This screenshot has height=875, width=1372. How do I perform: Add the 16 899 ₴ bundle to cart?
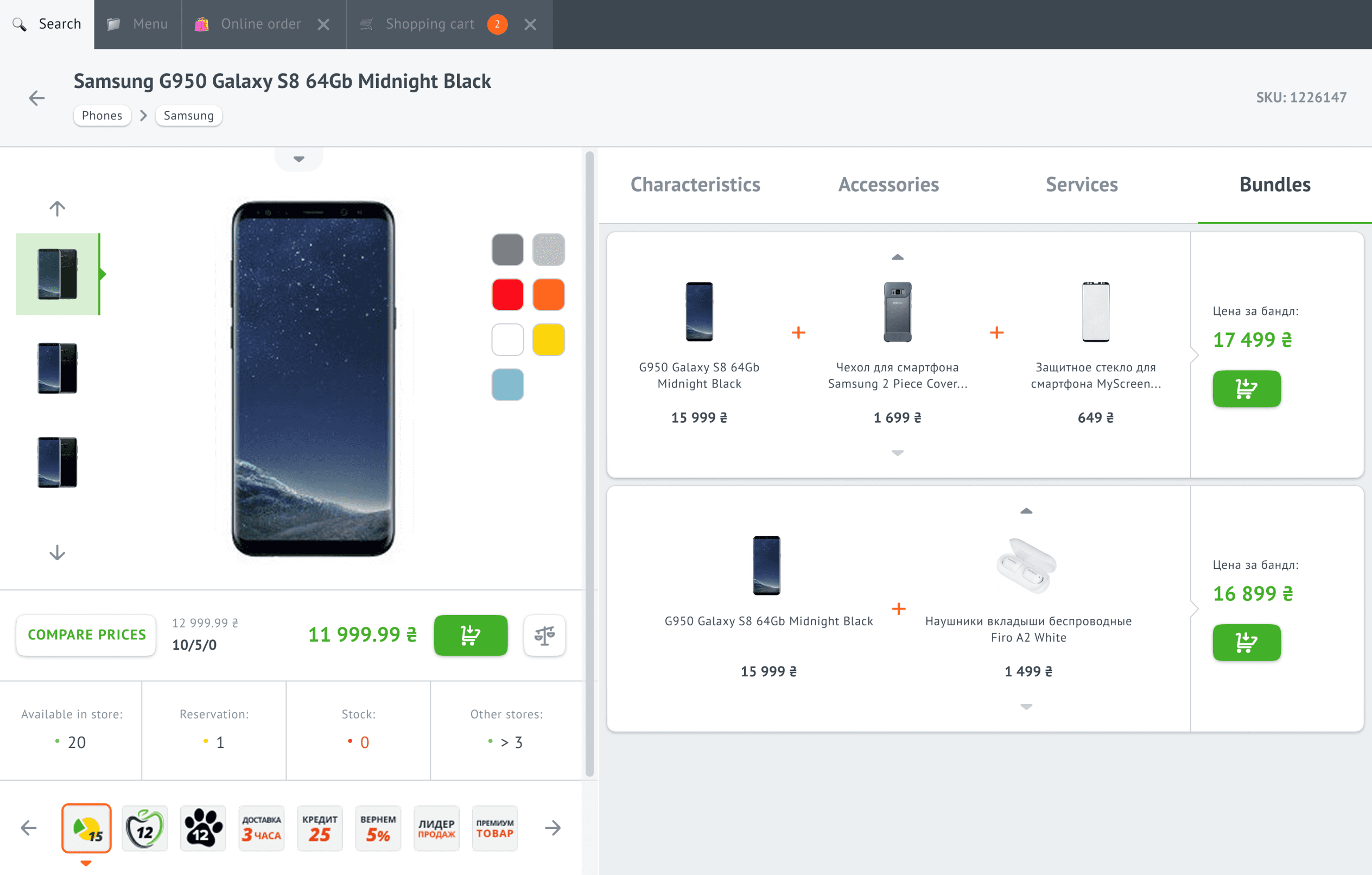(x=1247, y=643)
